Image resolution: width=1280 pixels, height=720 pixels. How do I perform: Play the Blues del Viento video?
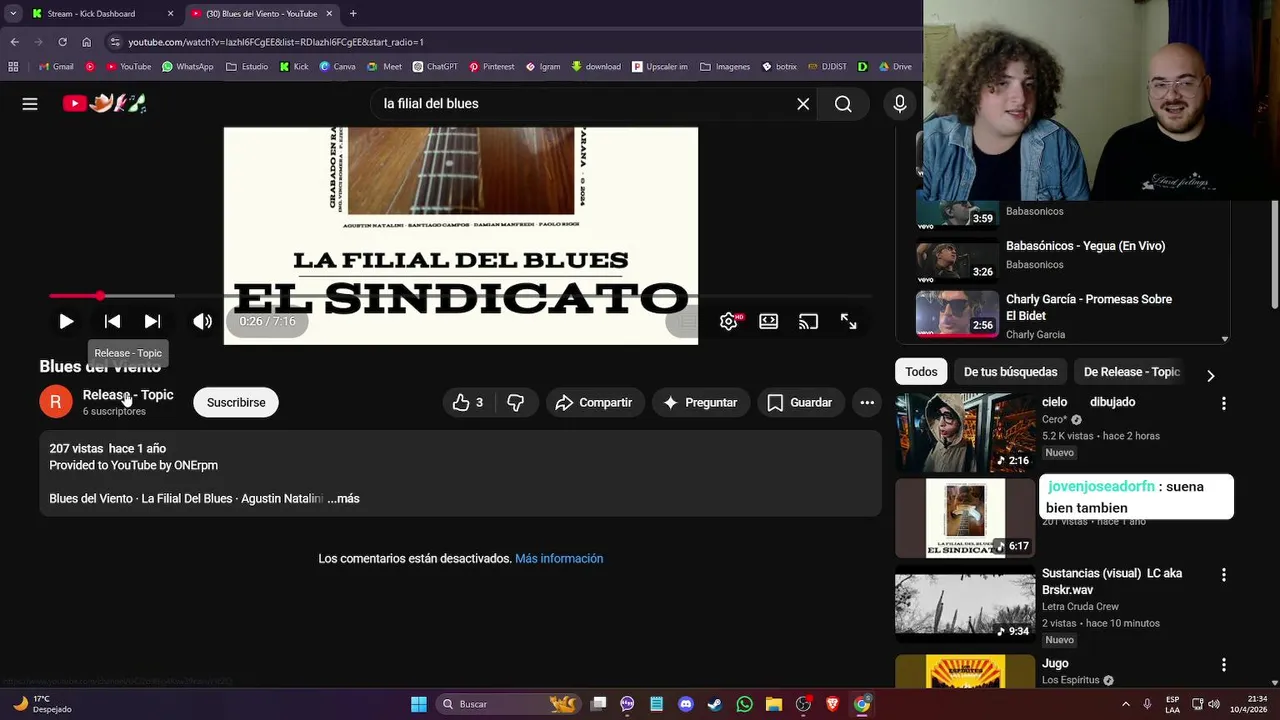coord(66,322)
